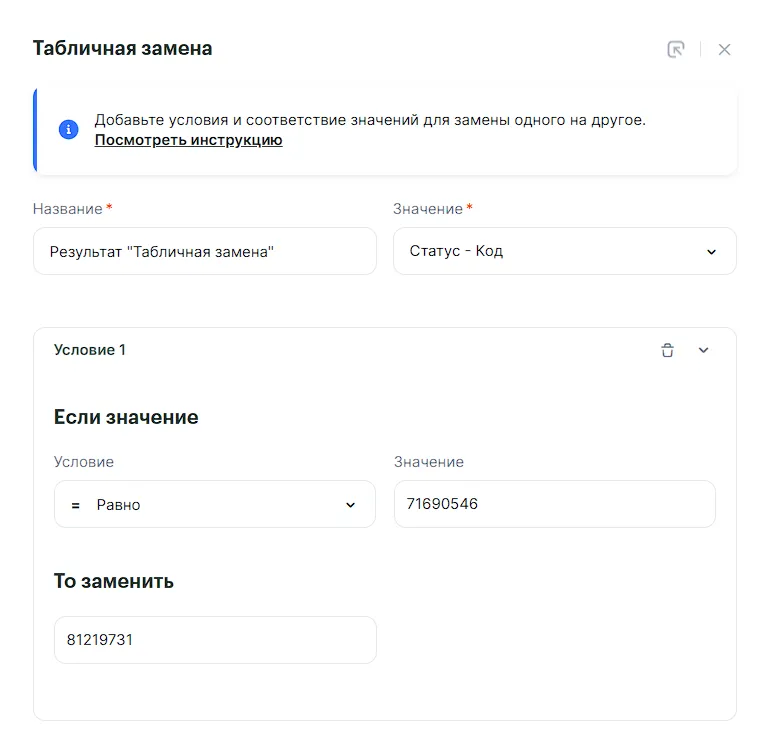The image size is (767, 737).
Task: Close the Табличная замена dialog
Action: point(725,49)
